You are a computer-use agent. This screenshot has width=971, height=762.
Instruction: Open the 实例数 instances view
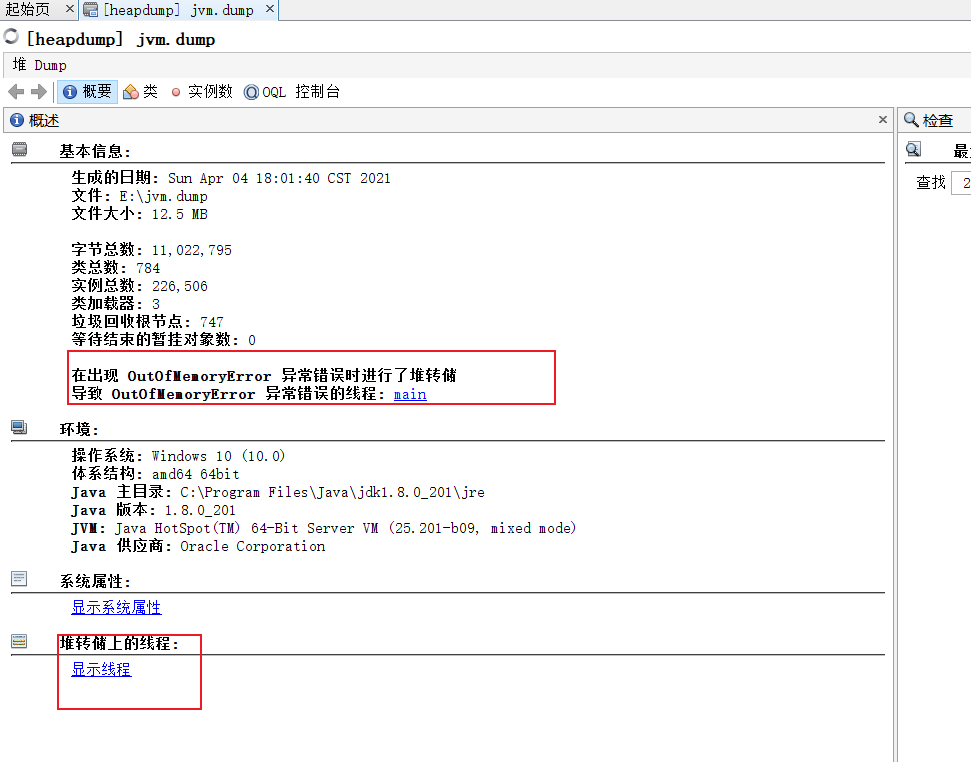[x=201, y=92]
